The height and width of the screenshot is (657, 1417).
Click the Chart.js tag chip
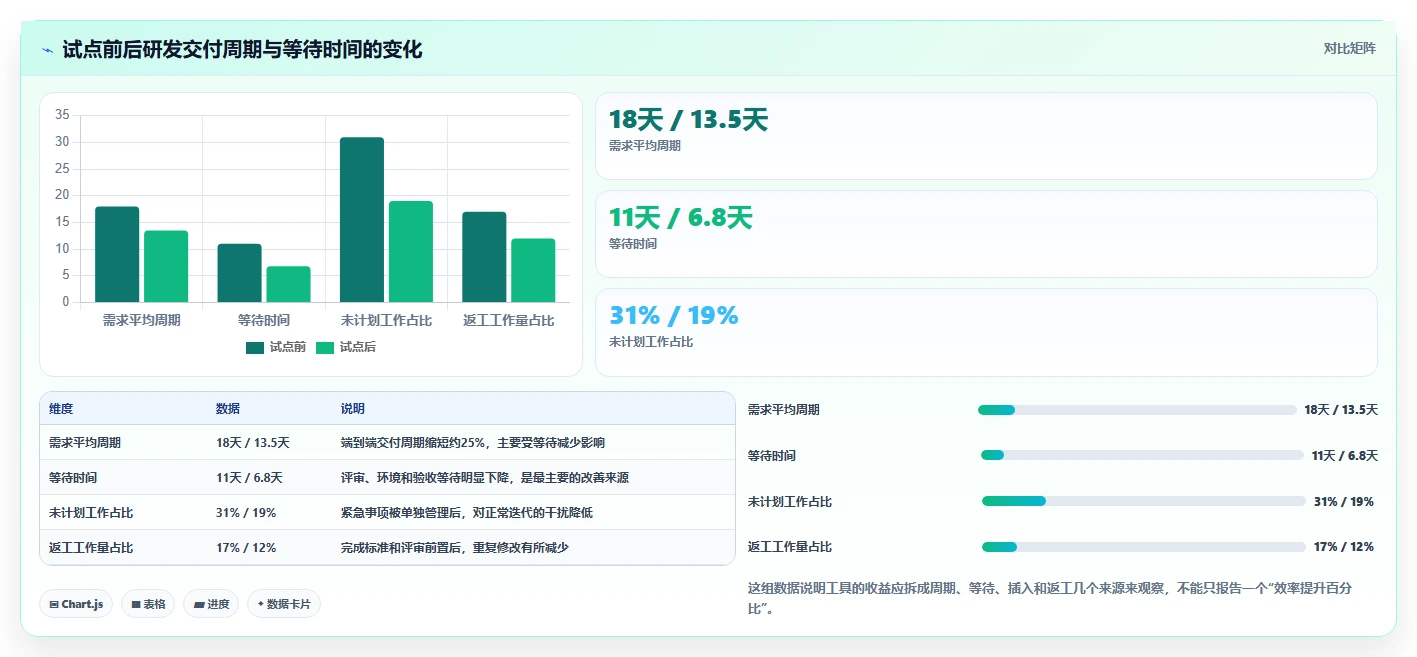coord(76,604)
